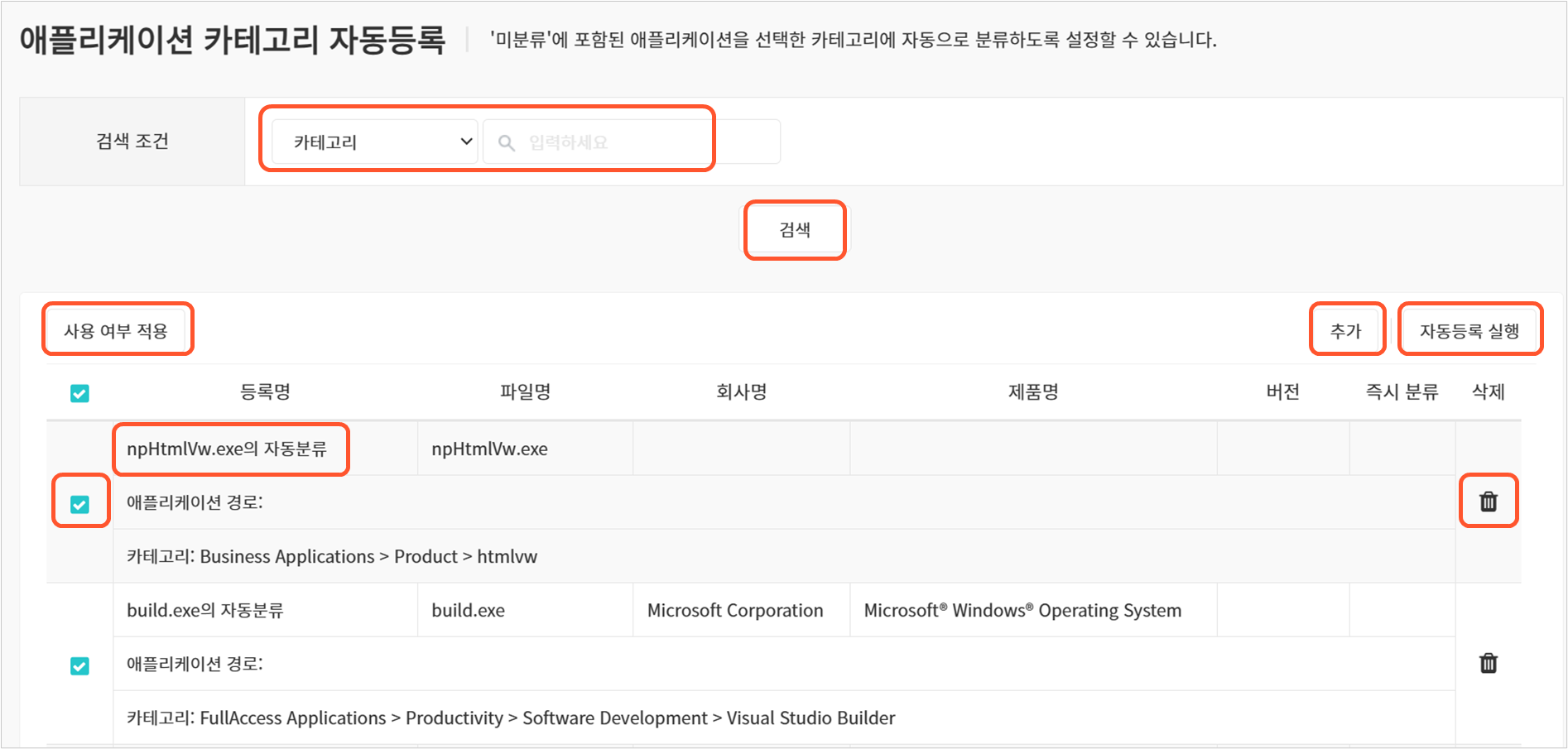The width and height of the screenshot is (1568, 749).
Task: Open the build.exe의 자동분류 entry
Action: (205, 610)
